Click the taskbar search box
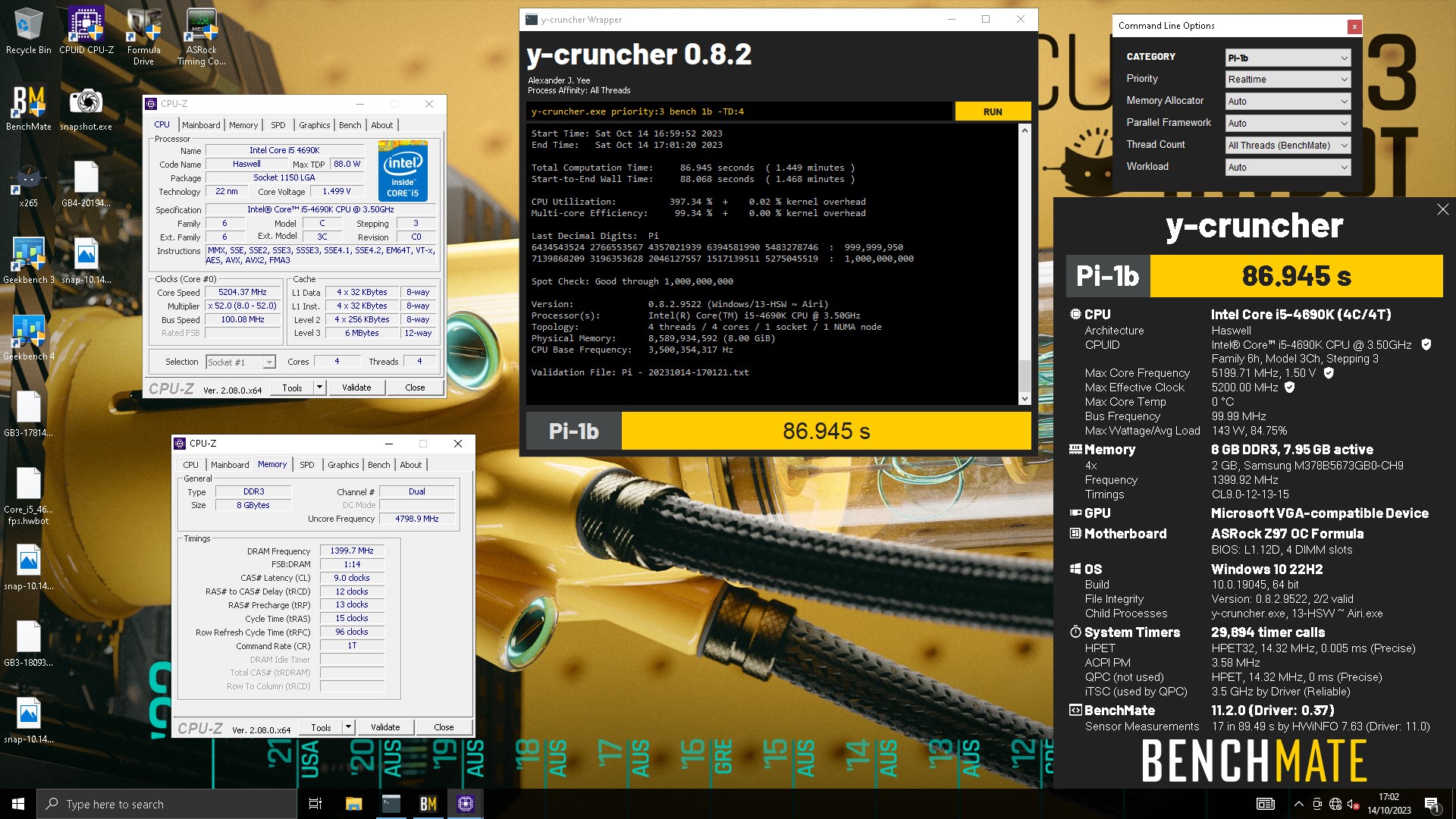 click(167, 804)
